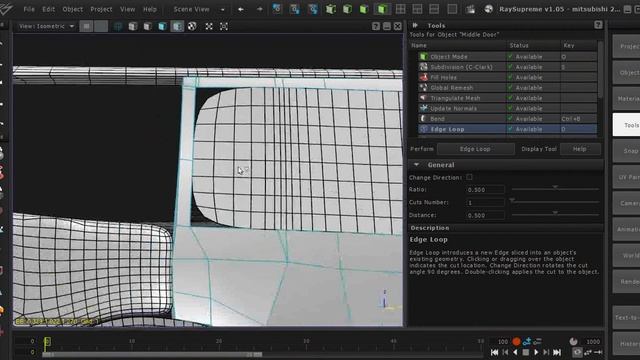This screenshot has height=360, width=640.
Task: Select the Edge Loop tool row
Action: 507,129
